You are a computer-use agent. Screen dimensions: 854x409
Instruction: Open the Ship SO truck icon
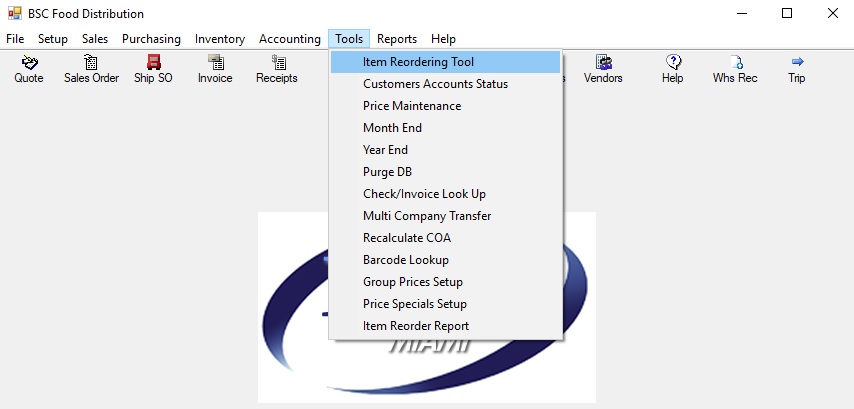click(153, 69)
